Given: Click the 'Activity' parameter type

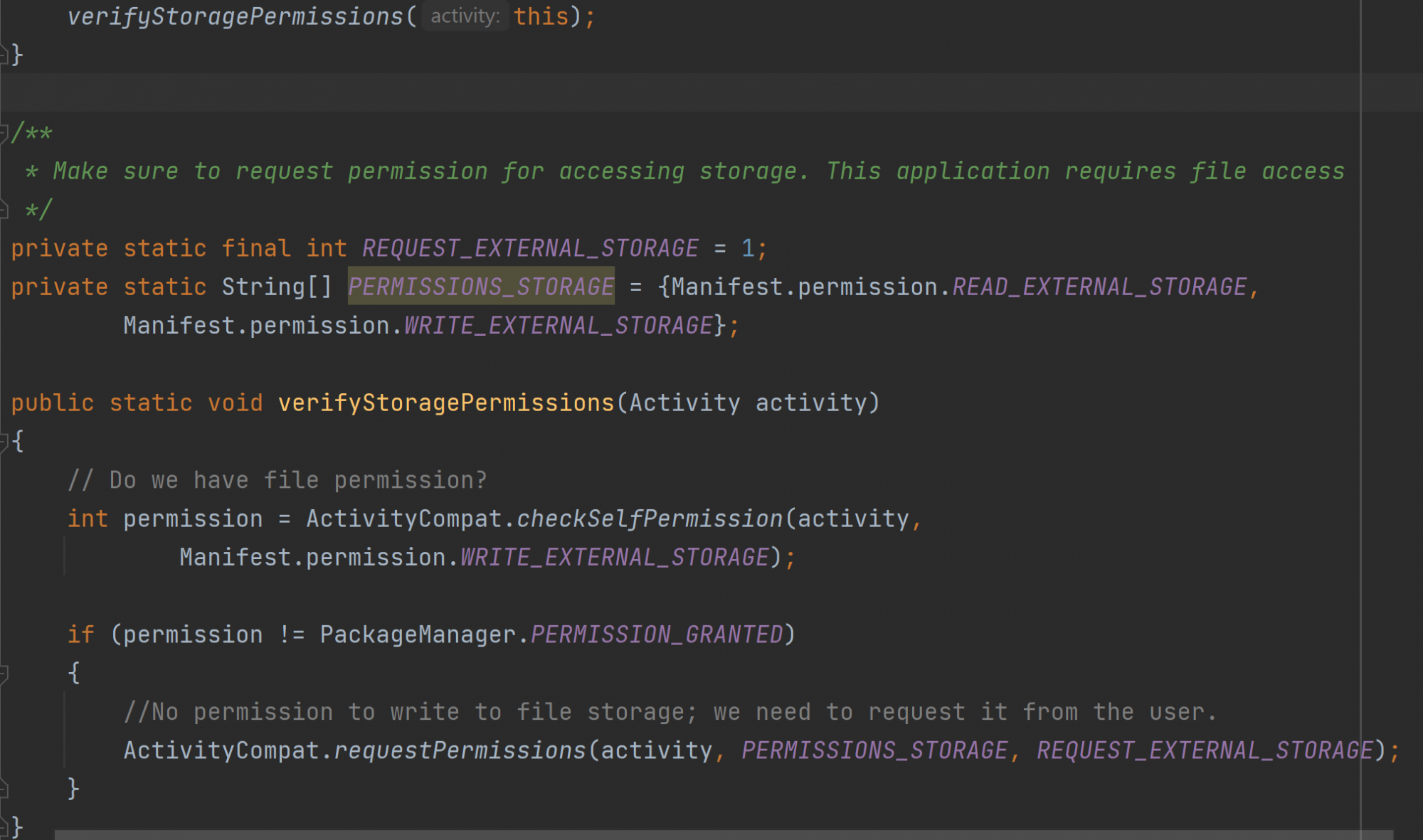Looking at the screenshot, I should (x=684, y=403).
